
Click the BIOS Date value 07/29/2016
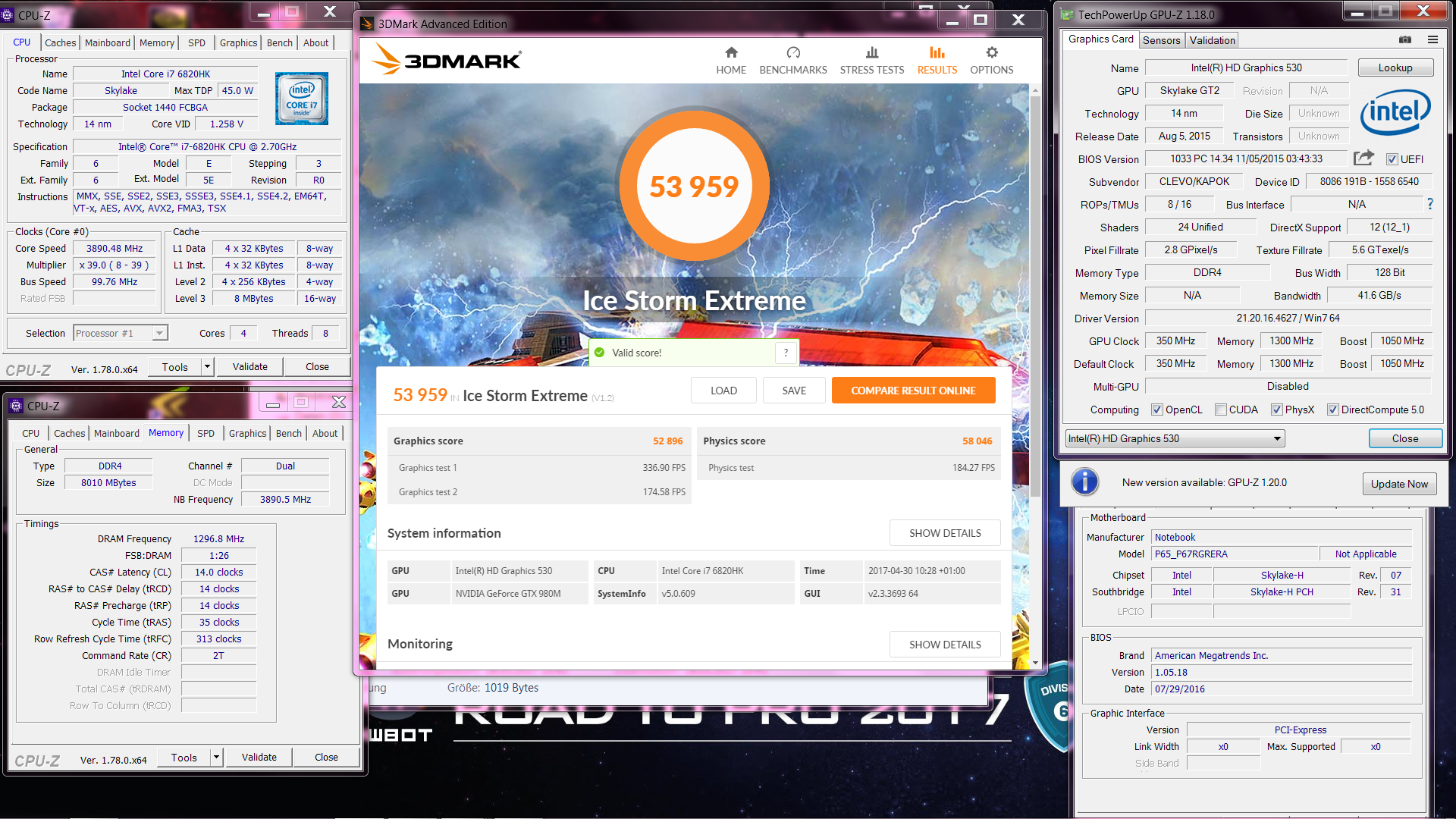click(1282, 689)
